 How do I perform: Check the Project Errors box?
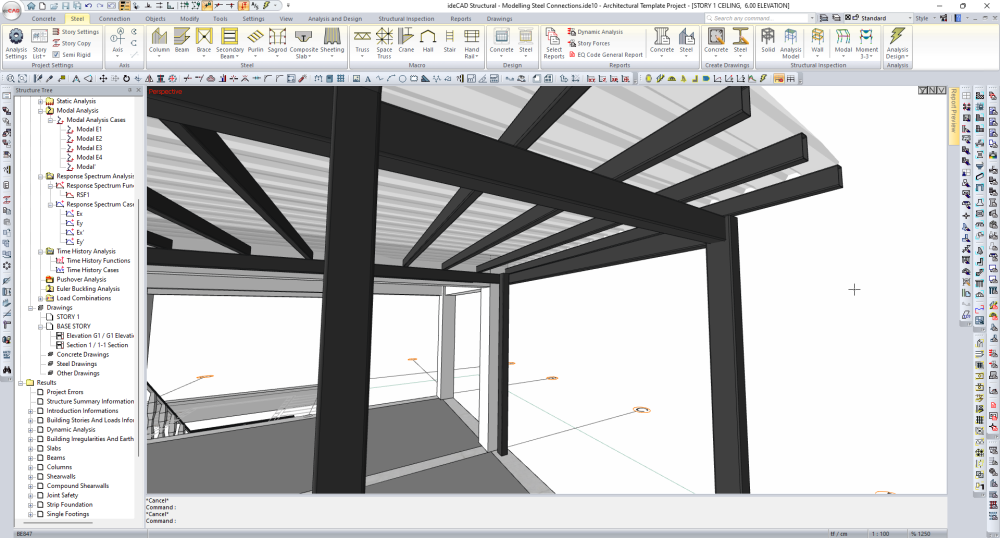point(41,392)
